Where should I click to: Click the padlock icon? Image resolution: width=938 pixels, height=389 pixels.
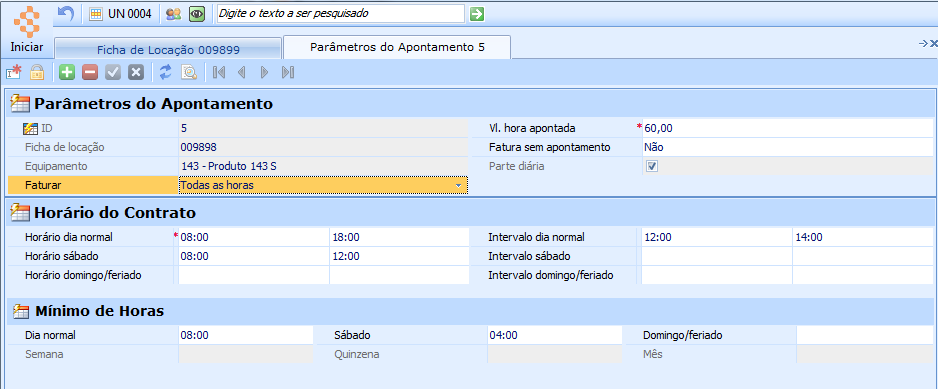tap(37, 72)
